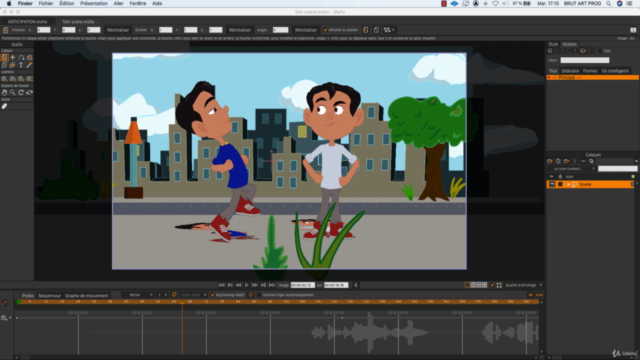Image resolution: width=640 pixels, height=360 pixels.
Task: Select the Eyedropper tool in the toolbox
Action: coord(29,65)
